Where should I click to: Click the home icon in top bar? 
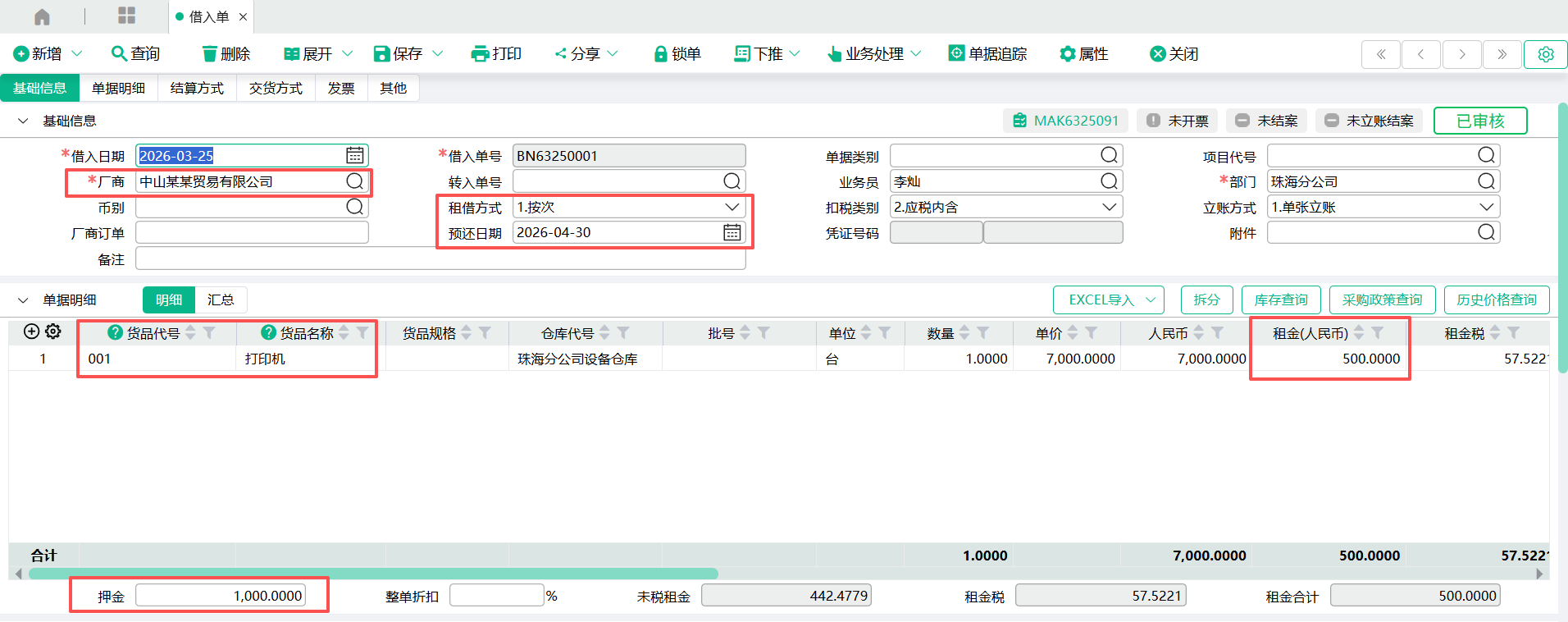pos(42,16)
